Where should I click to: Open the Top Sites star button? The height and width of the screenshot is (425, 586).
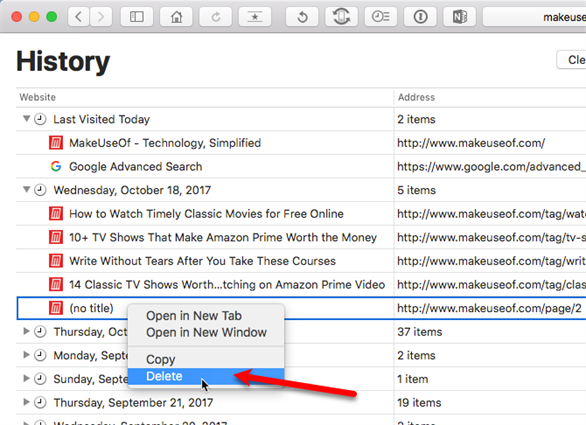click(255, 17)
